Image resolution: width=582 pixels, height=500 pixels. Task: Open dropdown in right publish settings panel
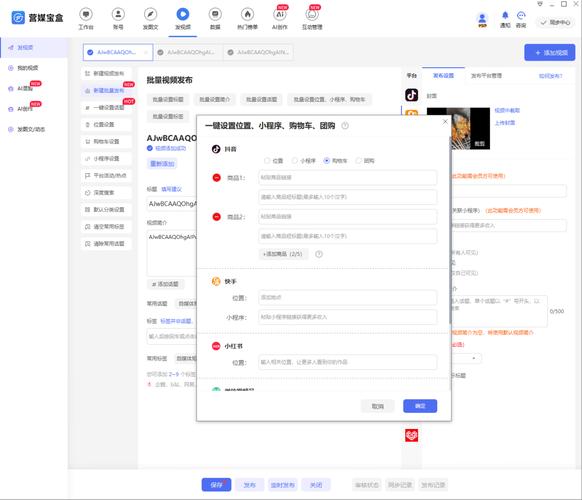click(467, 358)
